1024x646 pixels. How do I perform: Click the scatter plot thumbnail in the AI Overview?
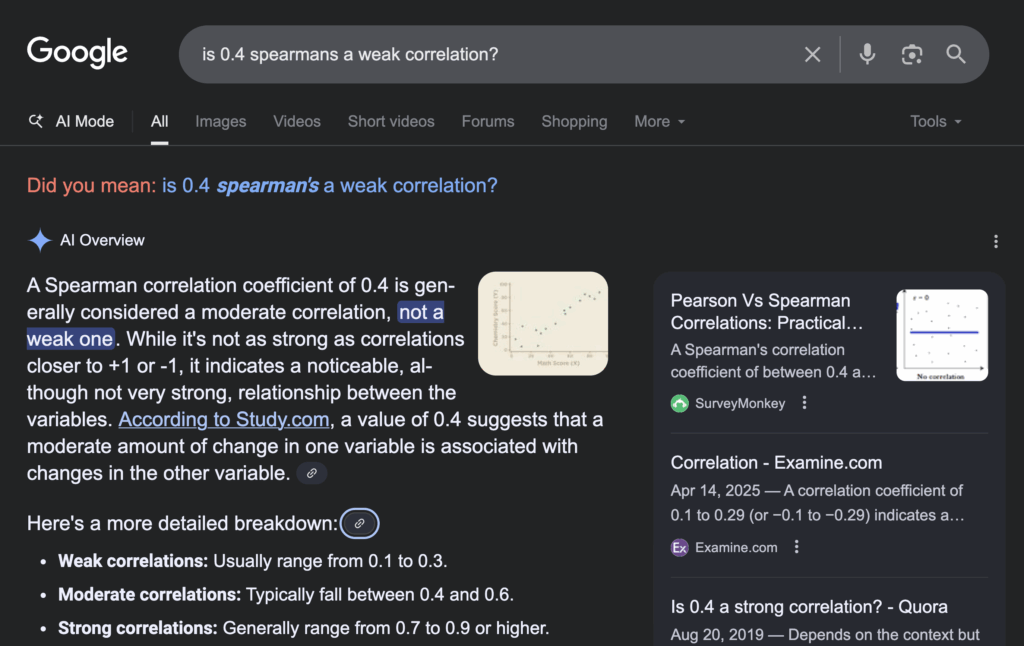(543, 322)
